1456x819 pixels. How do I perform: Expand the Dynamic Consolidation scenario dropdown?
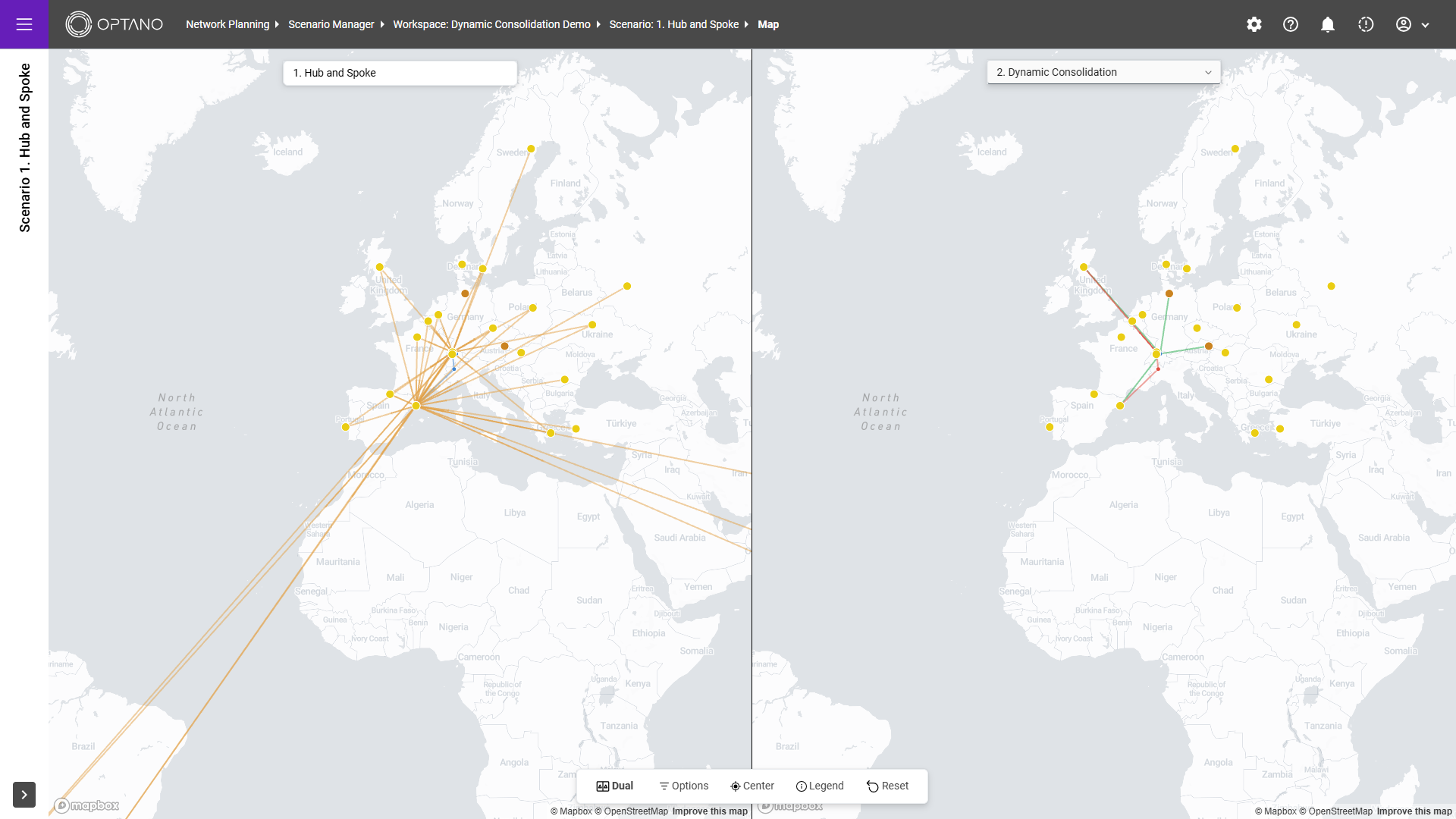[x=1103, y=72]
